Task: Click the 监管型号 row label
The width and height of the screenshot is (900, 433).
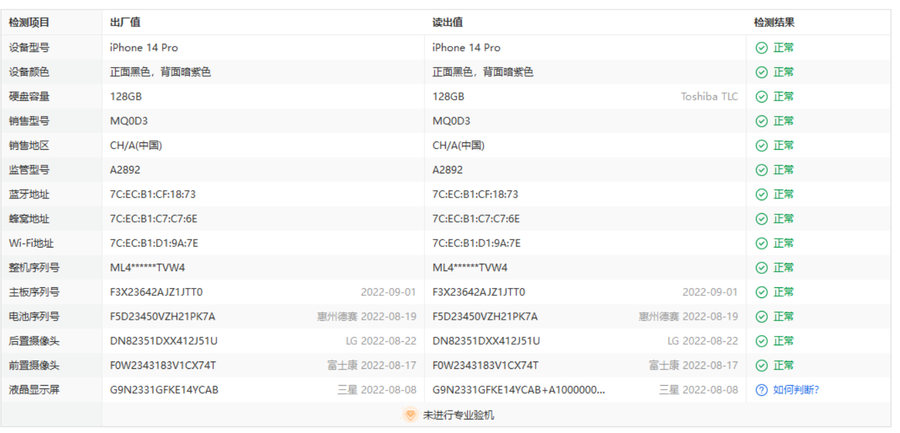Action: tap(29, 170)
